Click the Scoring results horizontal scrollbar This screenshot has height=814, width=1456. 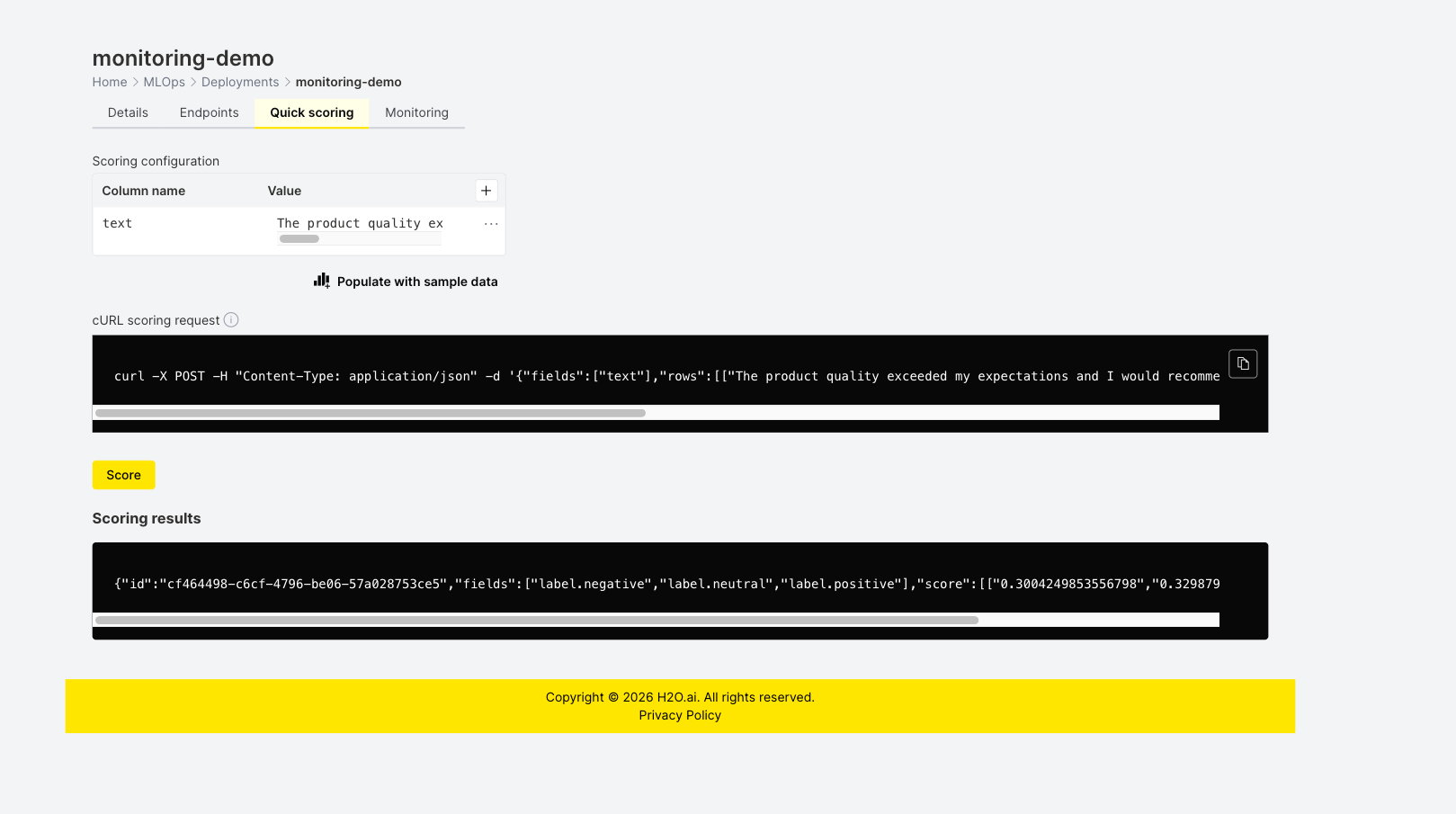pyautogui.click(x=538, y=620)
